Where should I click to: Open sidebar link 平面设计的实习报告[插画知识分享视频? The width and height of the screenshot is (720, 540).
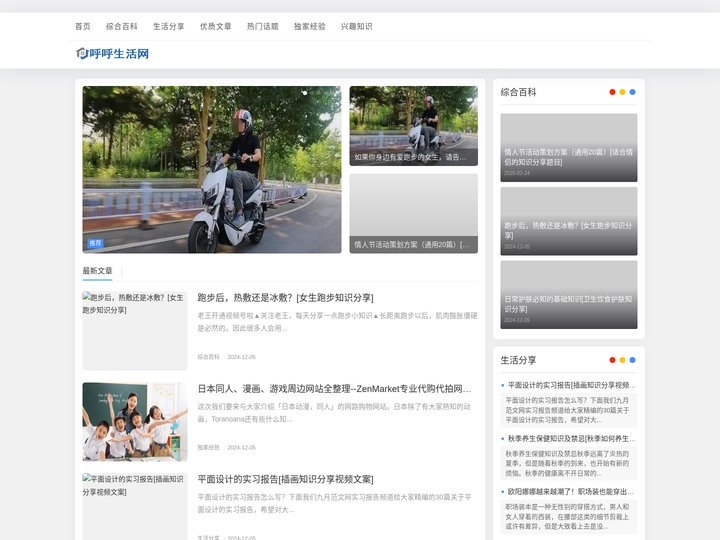click(571, 385)
